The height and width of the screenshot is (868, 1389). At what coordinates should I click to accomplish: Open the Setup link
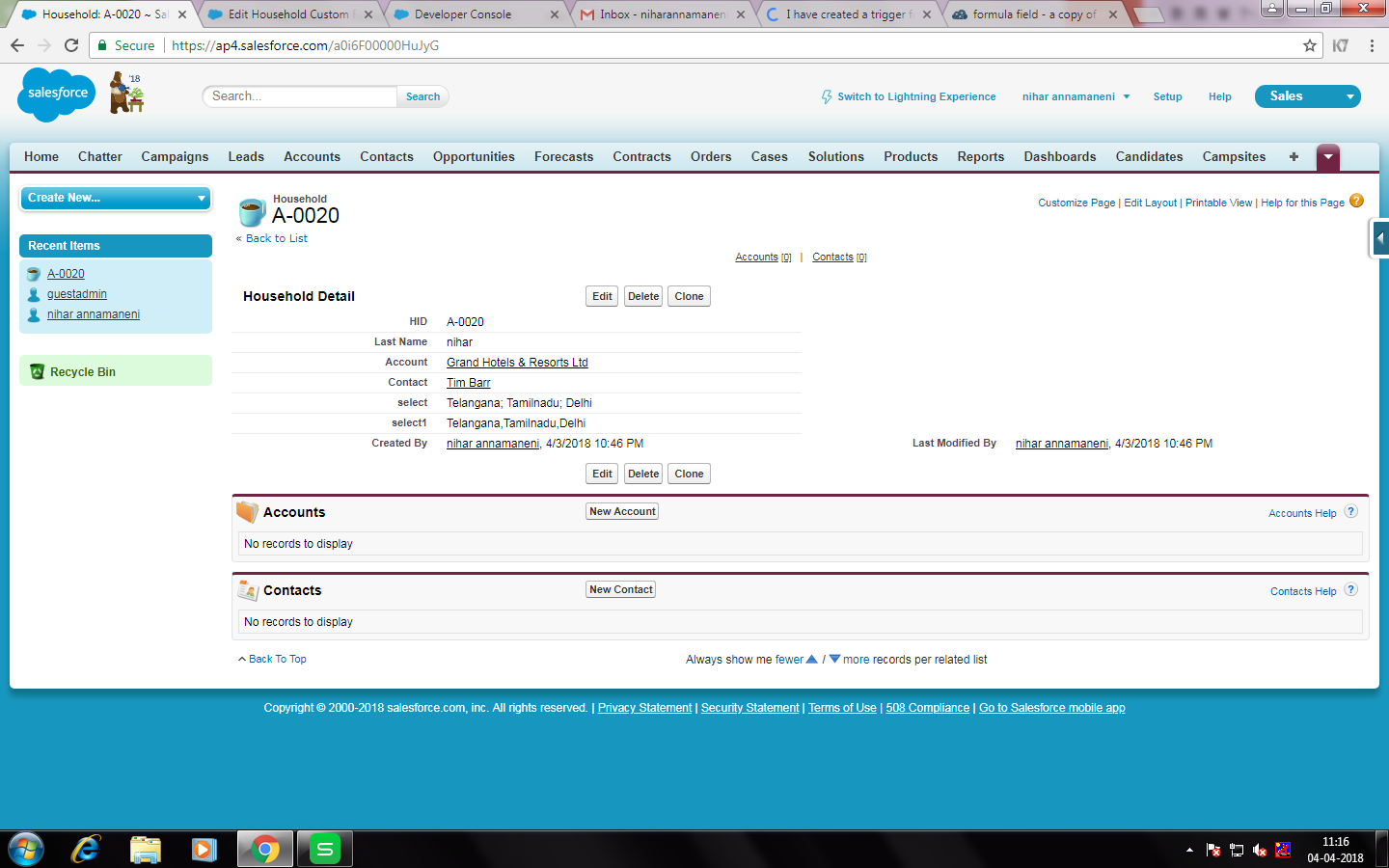pos(1167,96)
